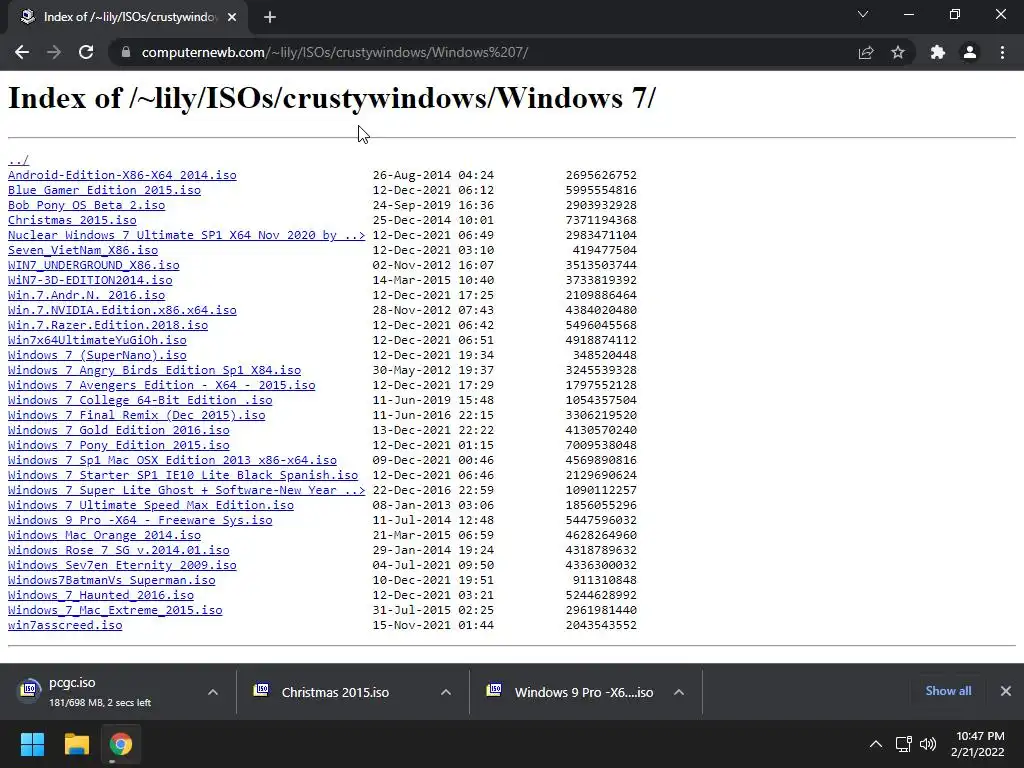The height and width of the screenshot is (768, 1024).
Task: Download Windows7BatmanVs Superman.iso
Action: click(x=112, y=581)
